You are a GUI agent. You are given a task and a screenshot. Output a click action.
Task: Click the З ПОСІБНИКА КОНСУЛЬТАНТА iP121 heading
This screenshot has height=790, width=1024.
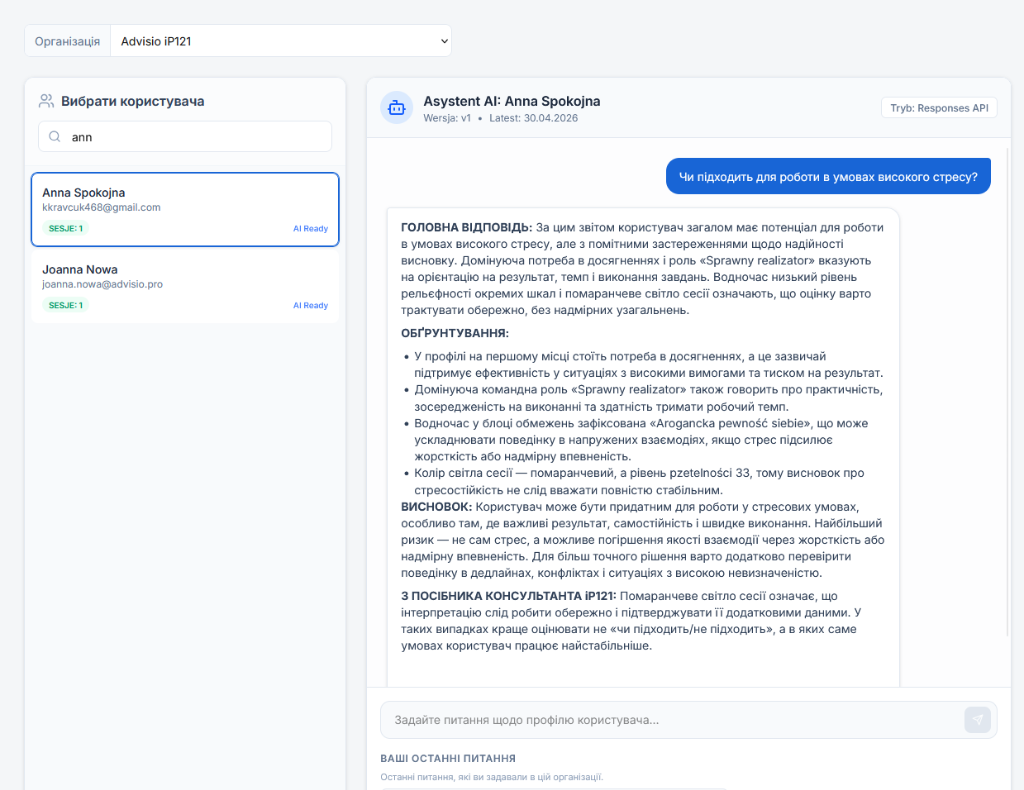(508, 595)
